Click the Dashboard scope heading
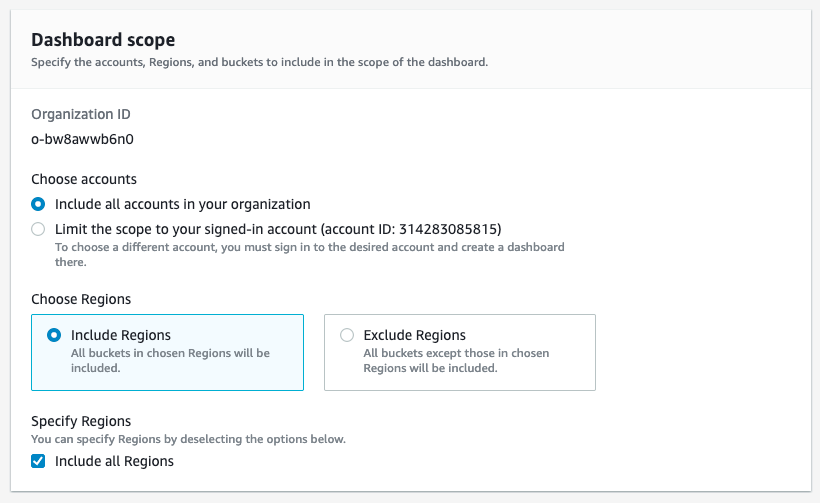This screenshot has height=503, width=820. pyautogui.click(x=103, y=40)
